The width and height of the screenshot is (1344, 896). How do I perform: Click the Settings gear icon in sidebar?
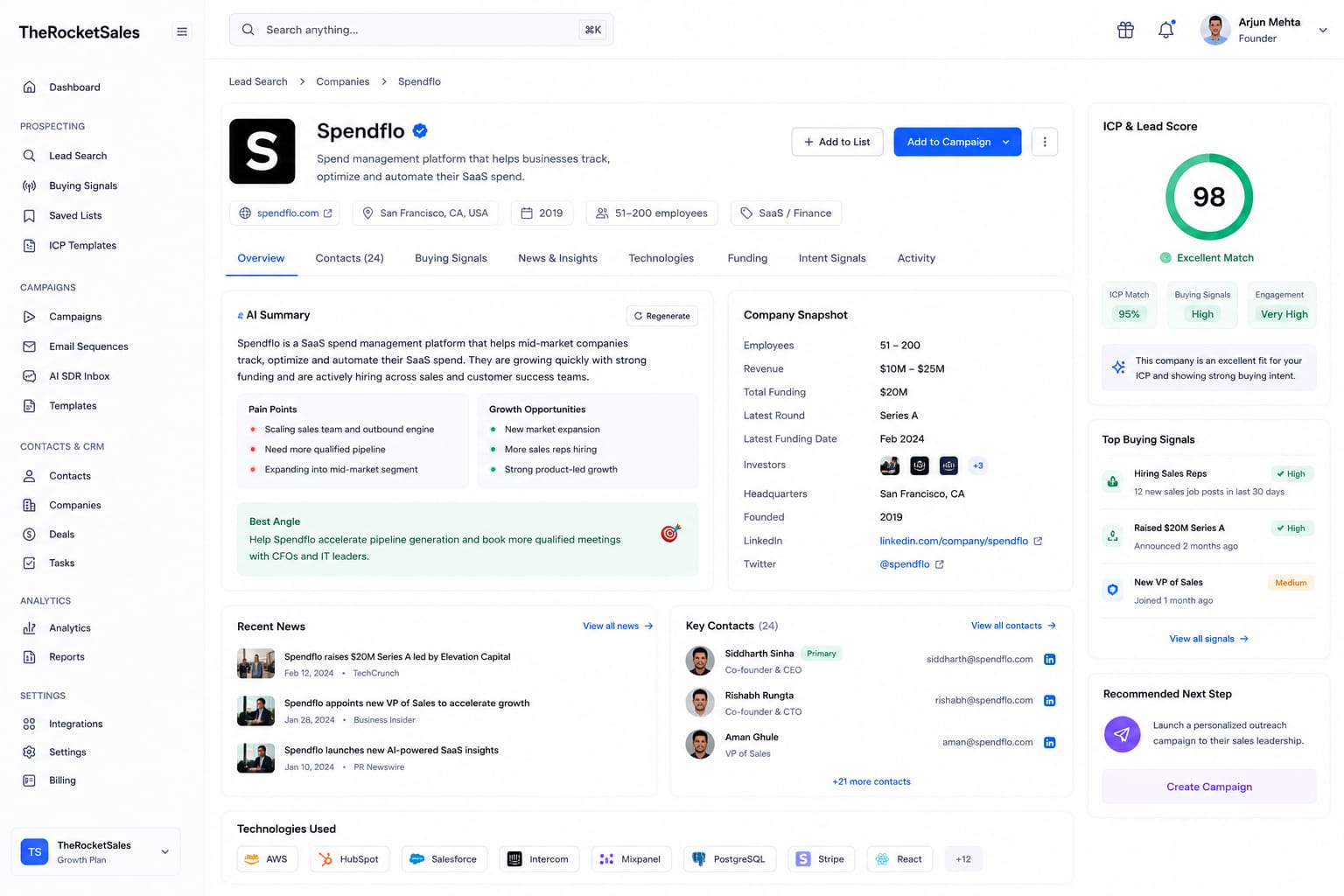tap(29, 752)
